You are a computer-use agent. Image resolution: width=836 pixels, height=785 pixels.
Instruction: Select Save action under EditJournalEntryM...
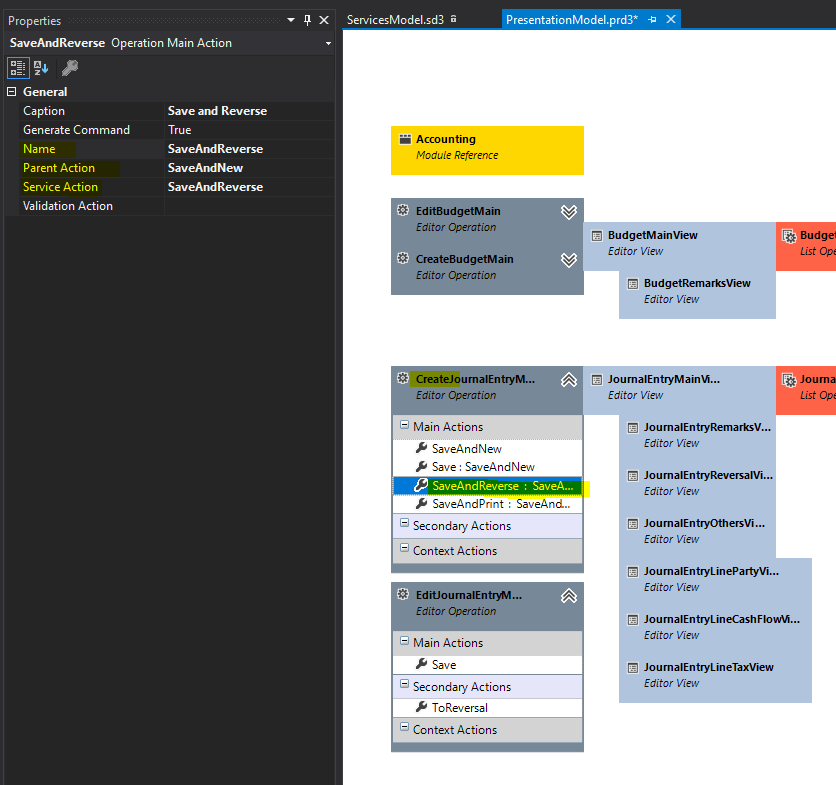click(487, 665)
